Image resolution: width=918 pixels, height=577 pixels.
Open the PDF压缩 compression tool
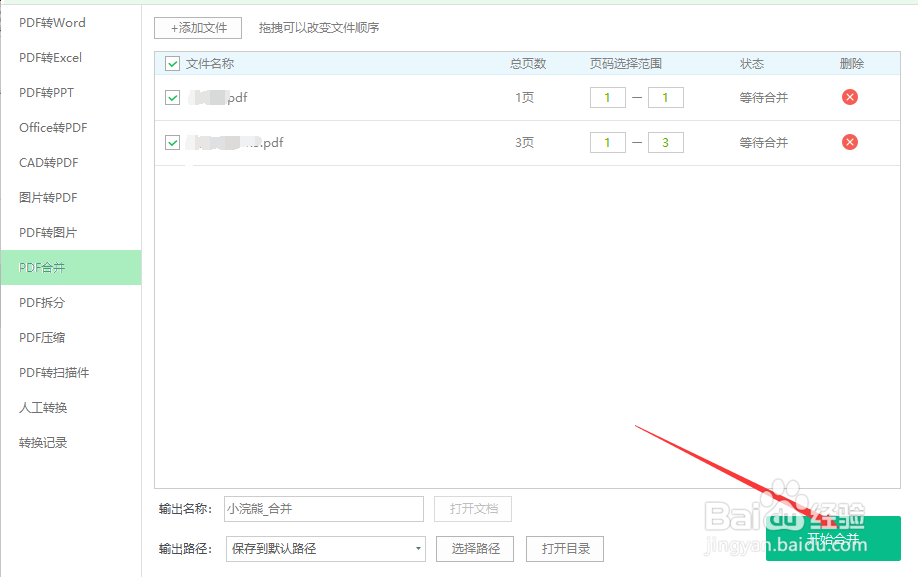click(x=43, y=337)
